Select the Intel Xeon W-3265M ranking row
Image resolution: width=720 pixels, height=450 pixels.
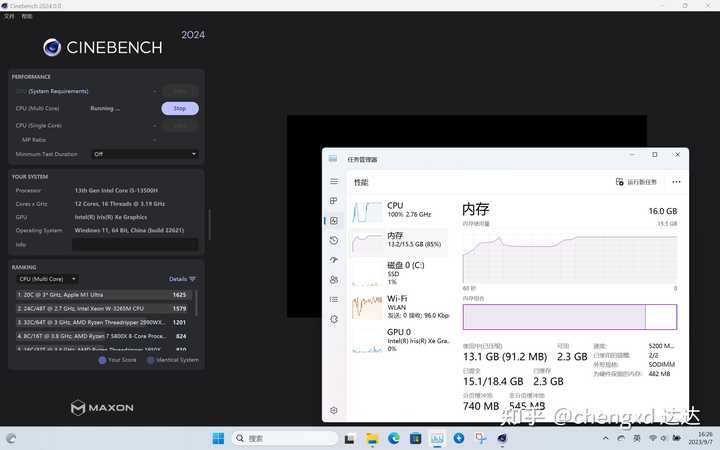click(103, 309)
